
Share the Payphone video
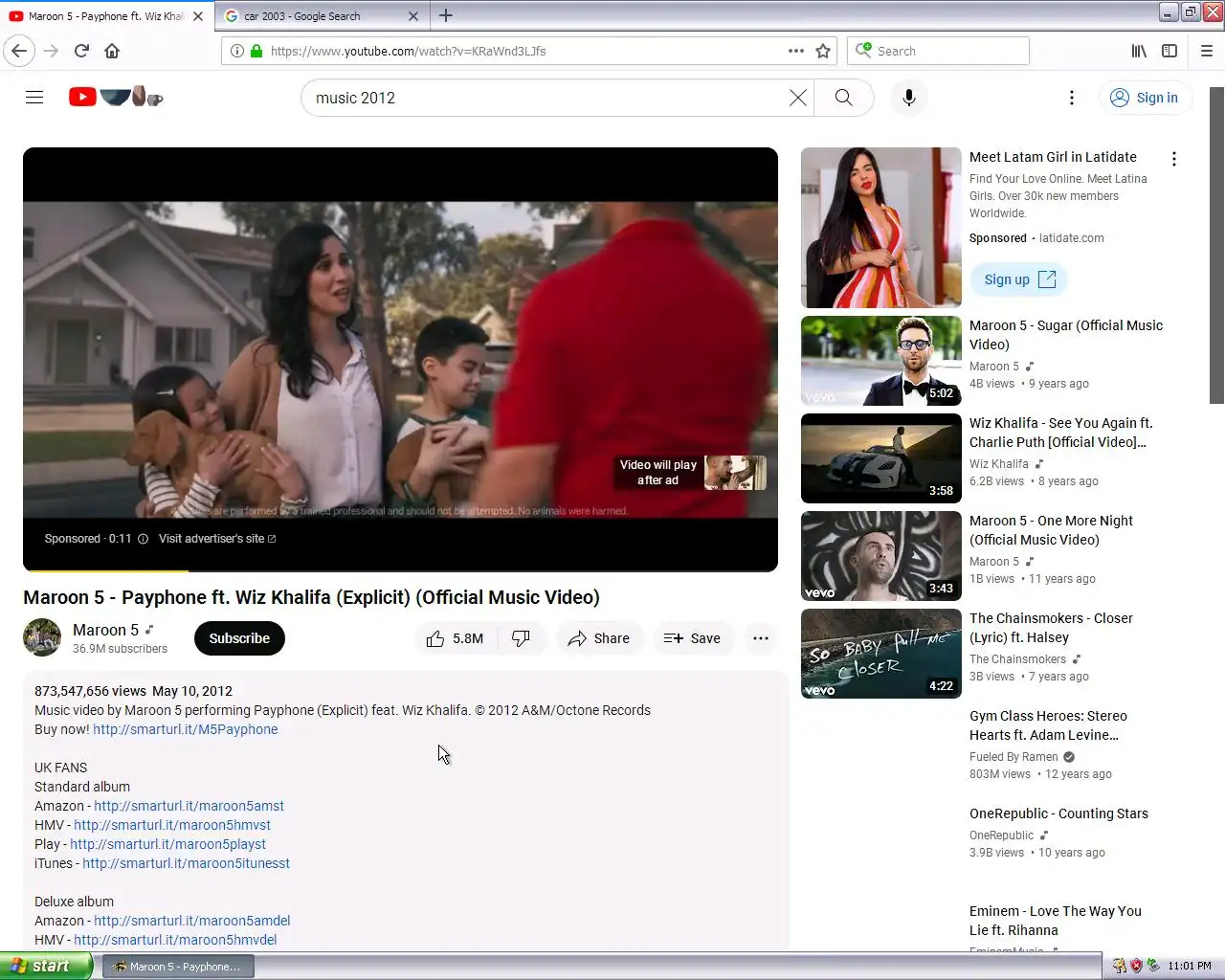click(598, 638)
